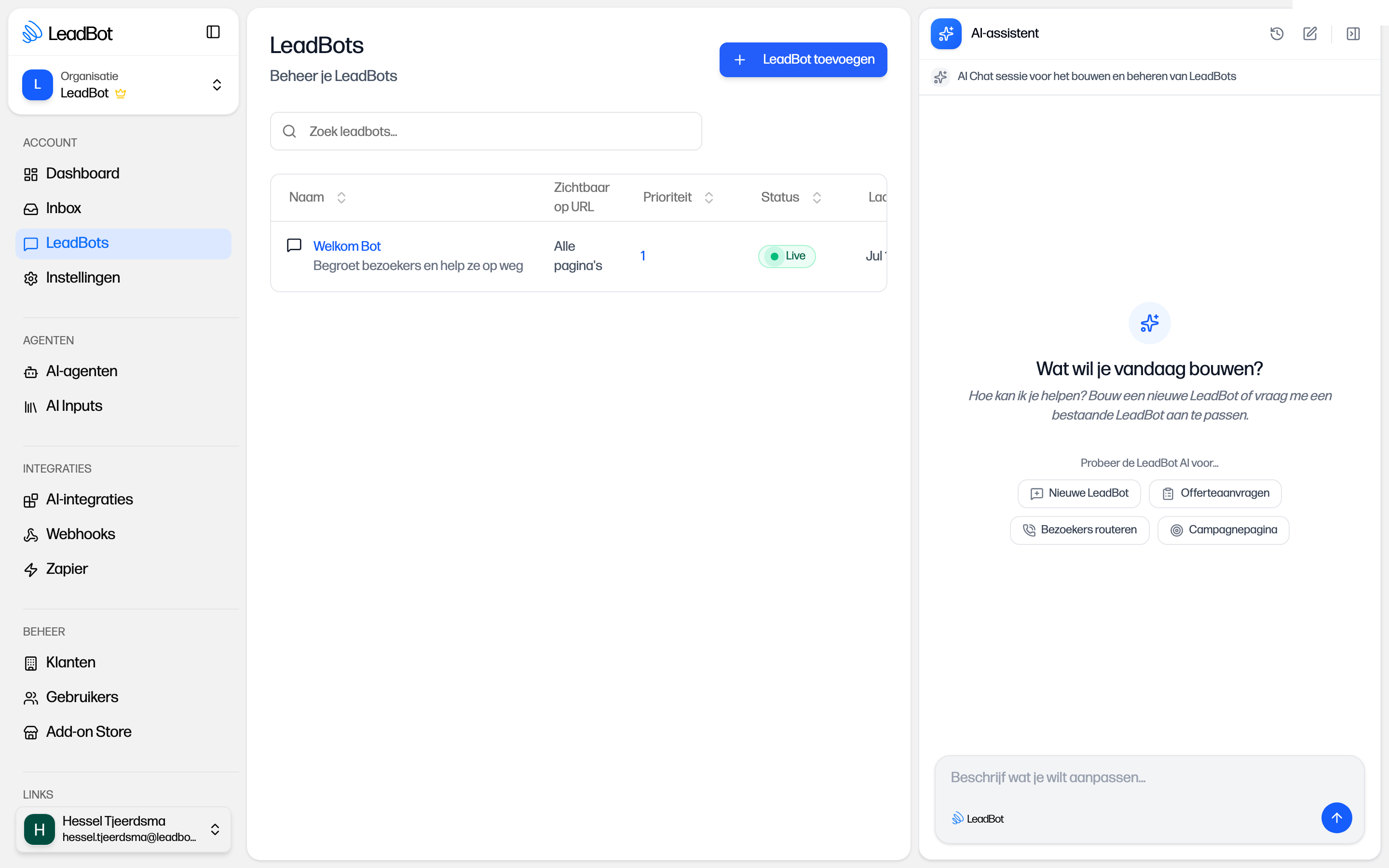Click the Klanten building icon
Screen dimensions: 1389x868
click(31, 663)
